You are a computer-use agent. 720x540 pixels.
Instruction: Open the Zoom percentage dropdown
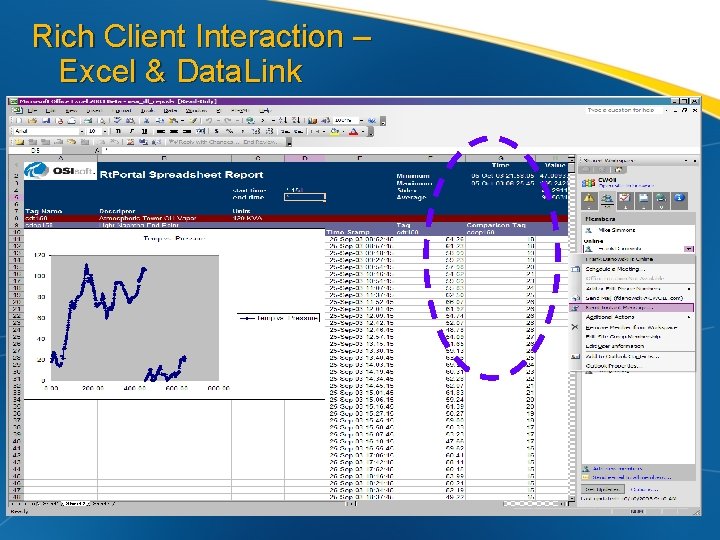(x=361, y=121)
